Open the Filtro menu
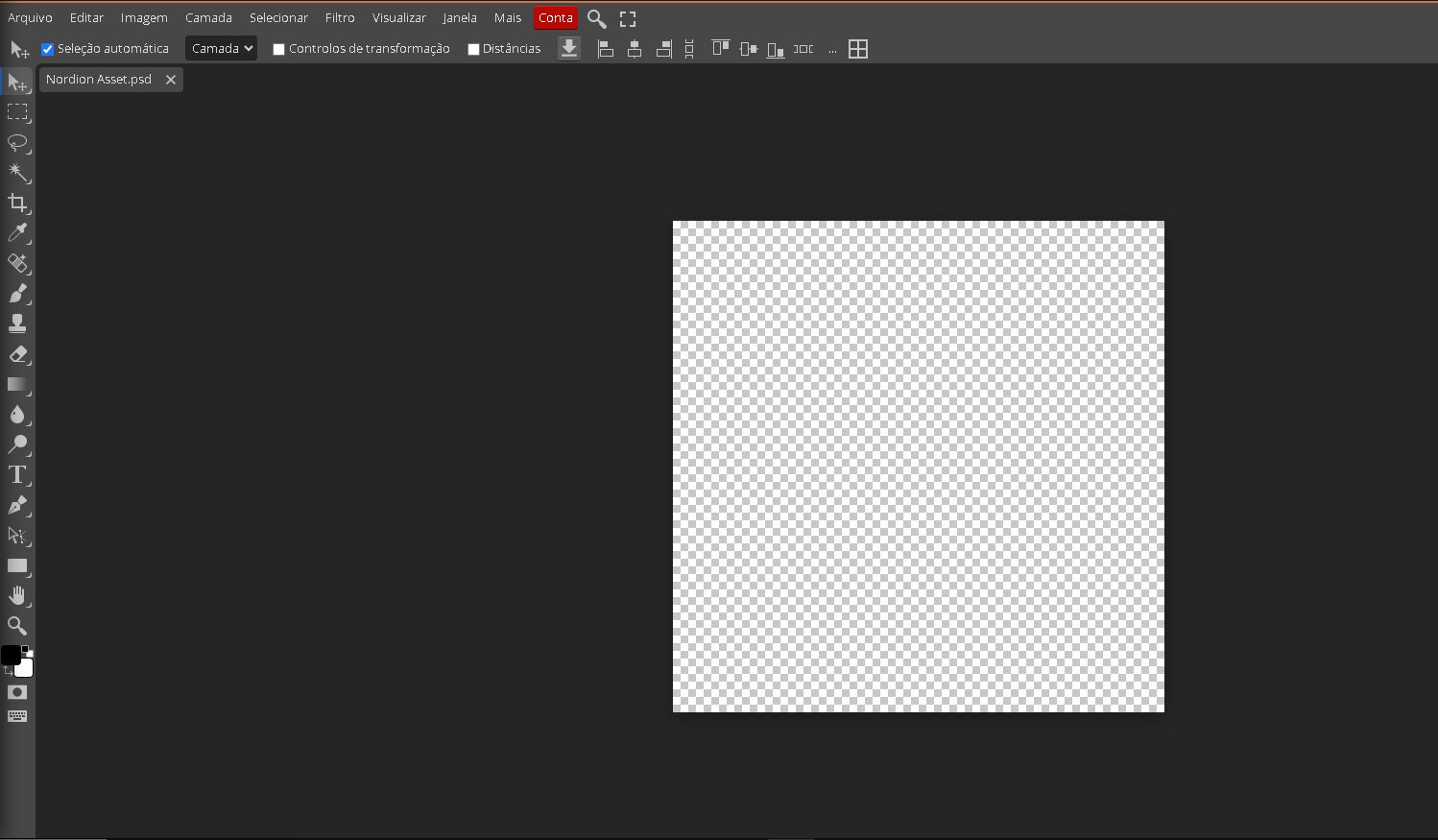The height and width of the screenshot is (840, 1438). click(340, 18)
